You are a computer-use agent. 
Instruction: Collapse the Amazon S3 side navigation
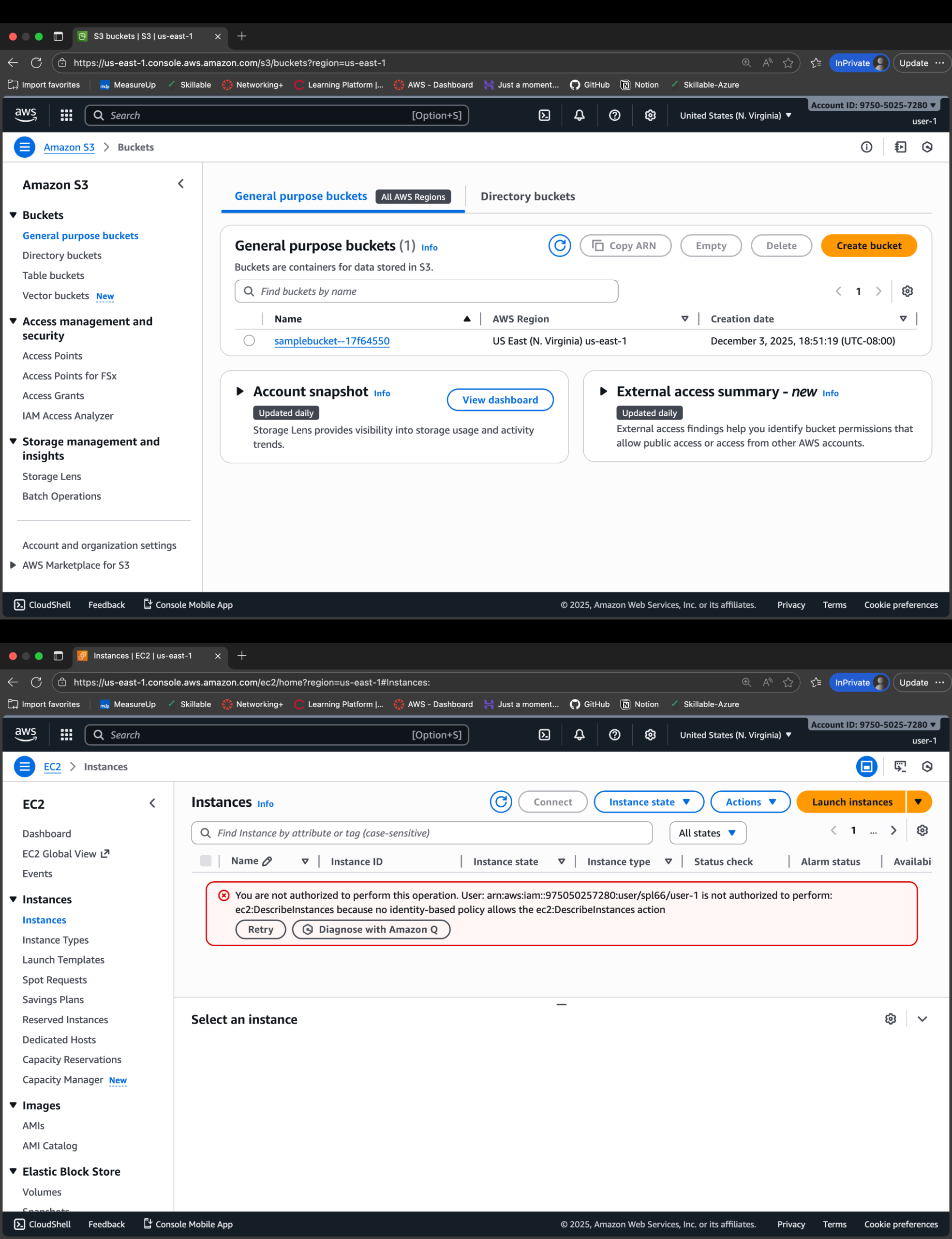[181, 183]
